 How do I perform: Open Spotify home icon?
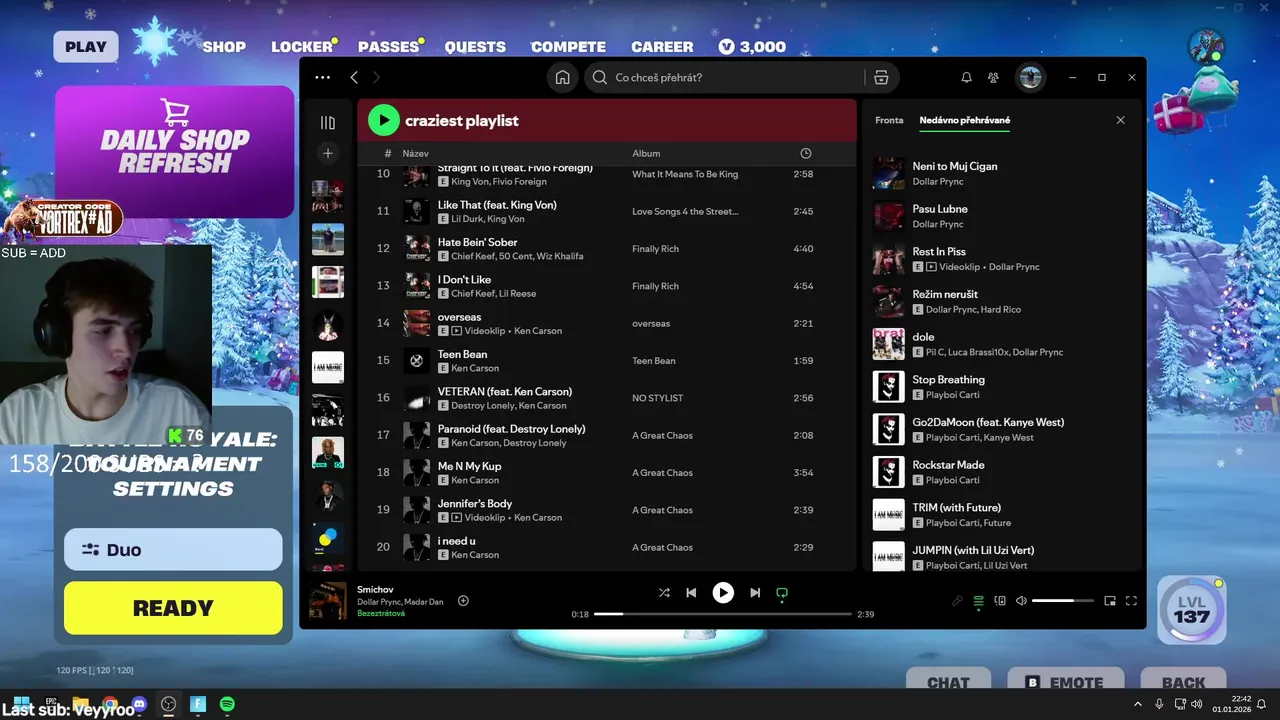pos(563,77)
